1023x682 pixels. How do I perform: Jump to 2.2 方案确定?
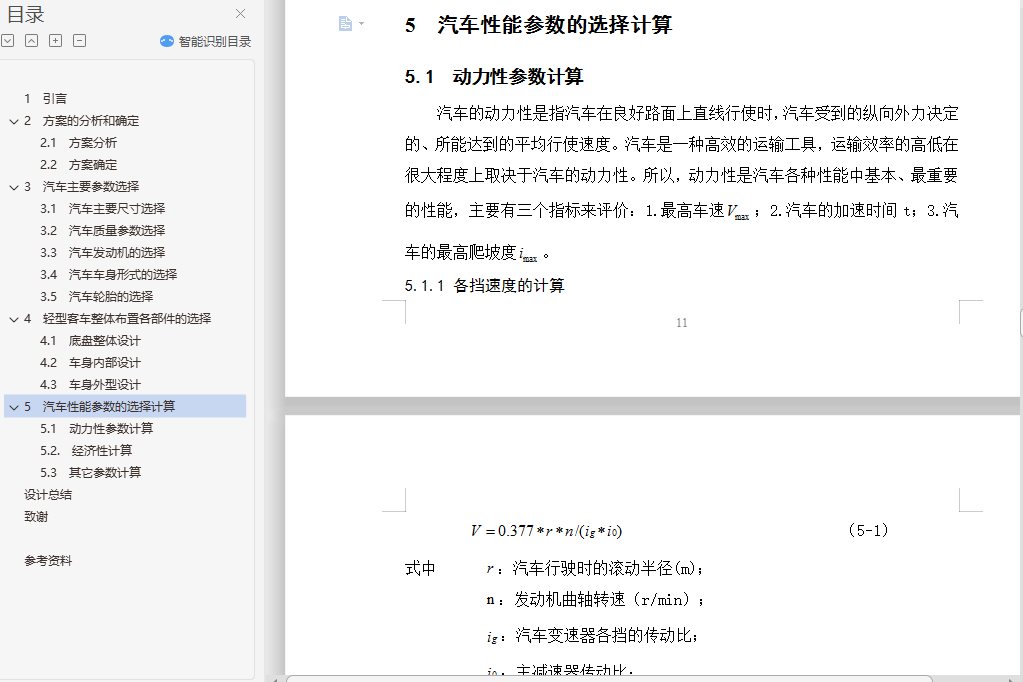(78, 165)
